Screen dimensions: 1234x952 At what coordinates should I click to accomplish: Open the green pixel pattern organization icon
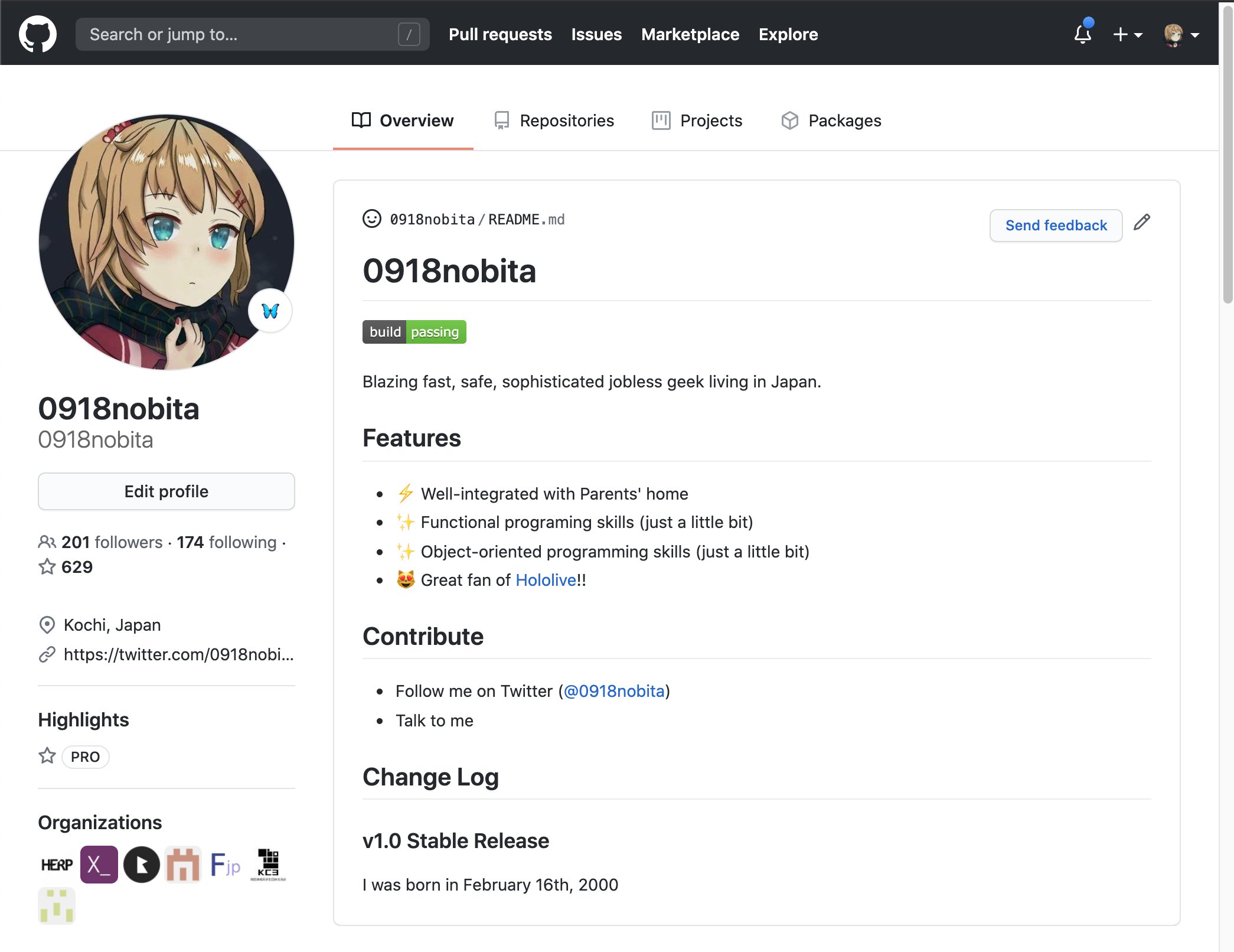point(57,906)
